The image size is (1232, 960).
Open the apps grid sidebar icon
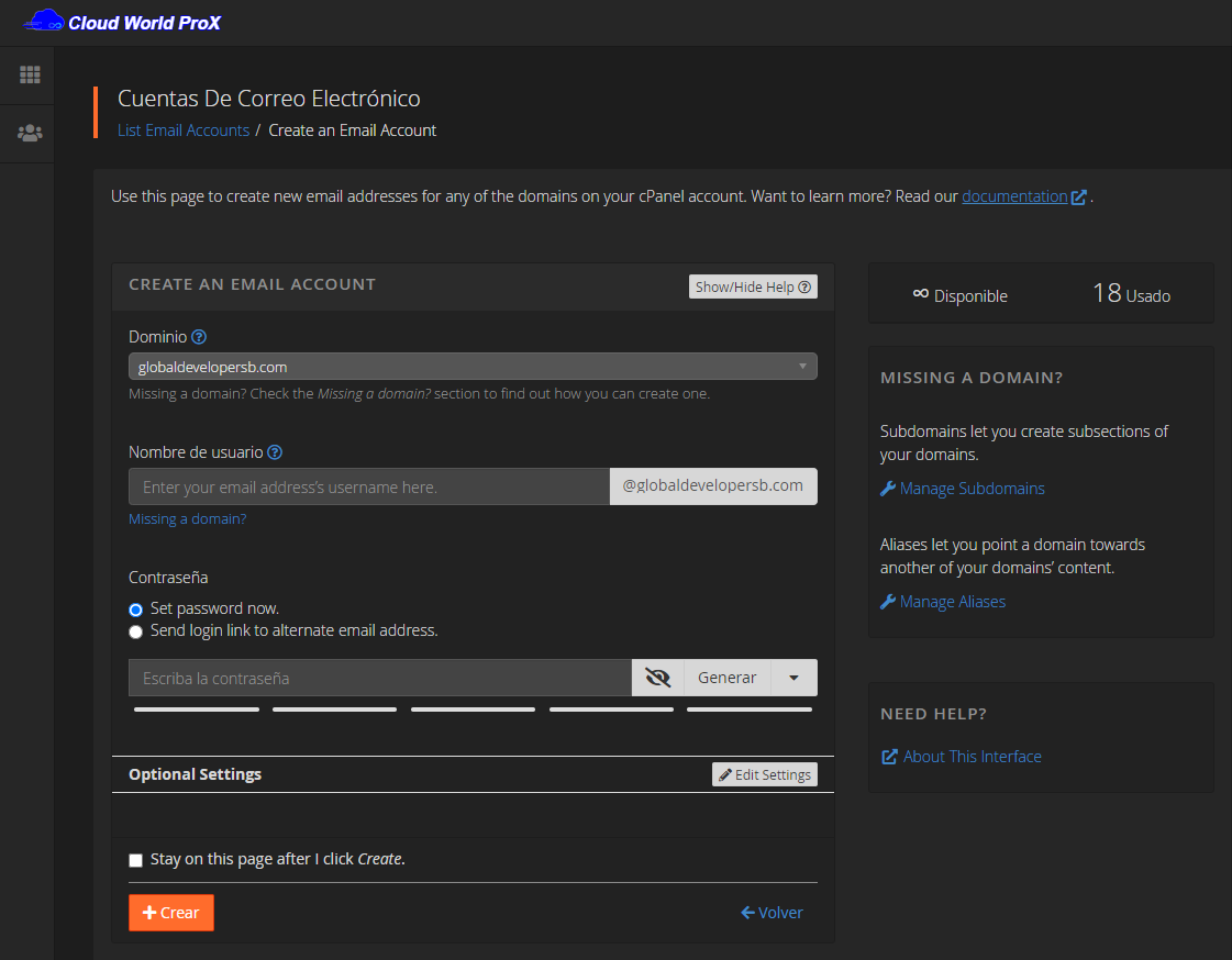(x=30, y=74)
